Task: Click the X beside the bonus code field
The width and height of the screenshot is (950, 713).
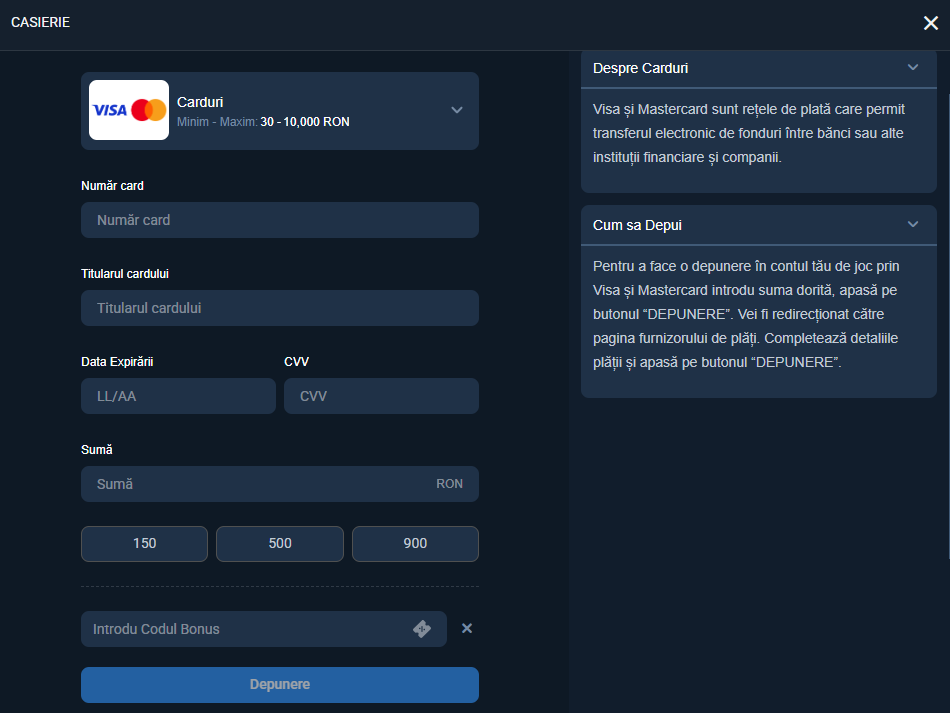Action: (466, 628)
